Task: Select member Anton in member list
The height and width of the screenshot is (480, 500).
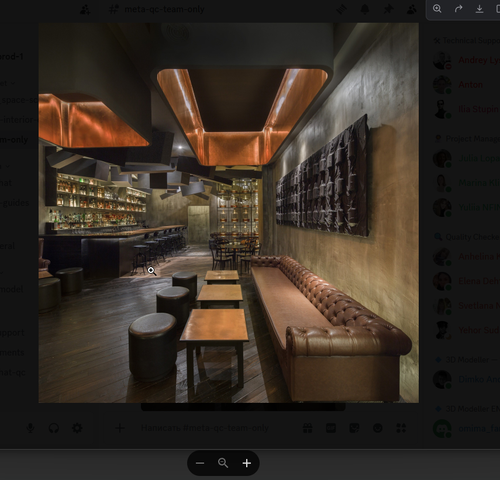Action: (466, 85)
